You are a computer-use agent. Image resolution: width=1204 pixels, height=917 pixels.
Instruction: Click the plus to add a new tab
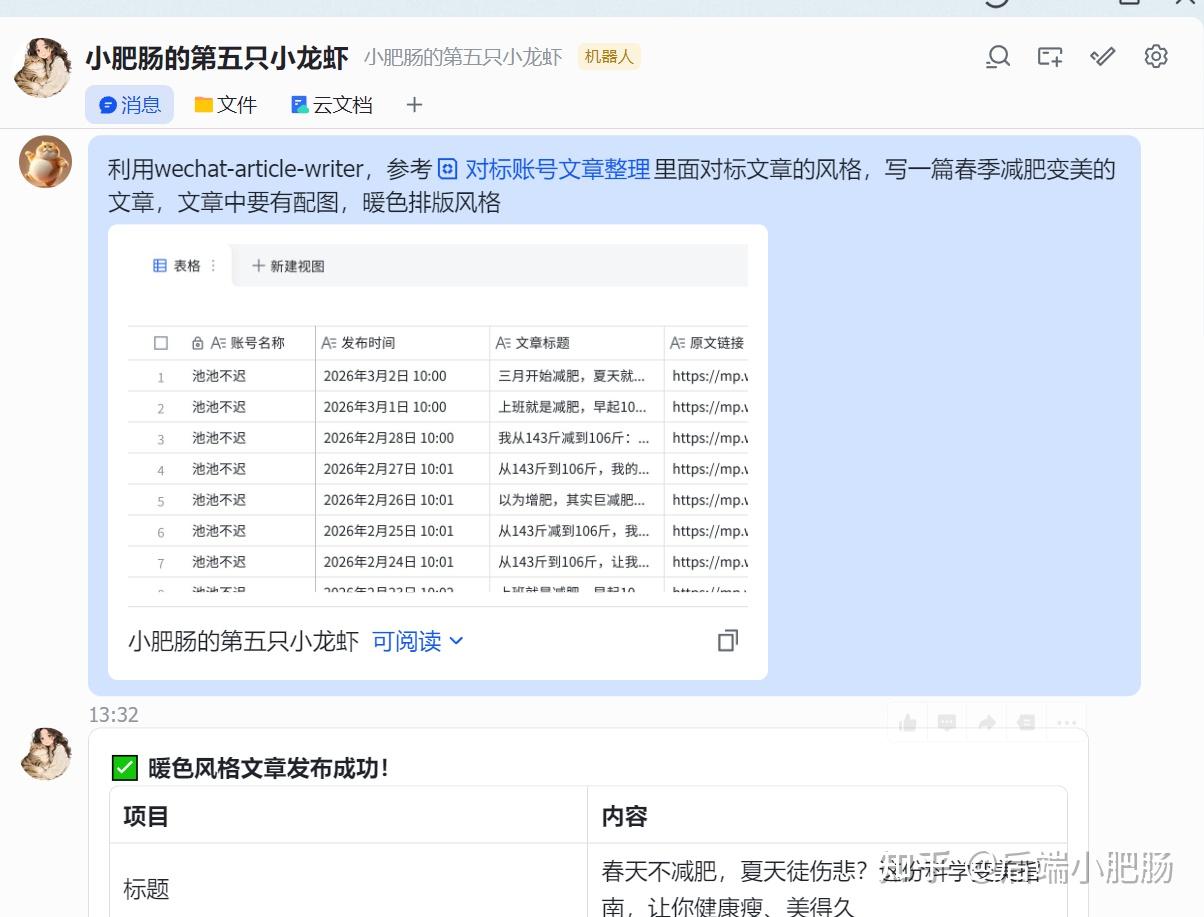coord(414,105)
